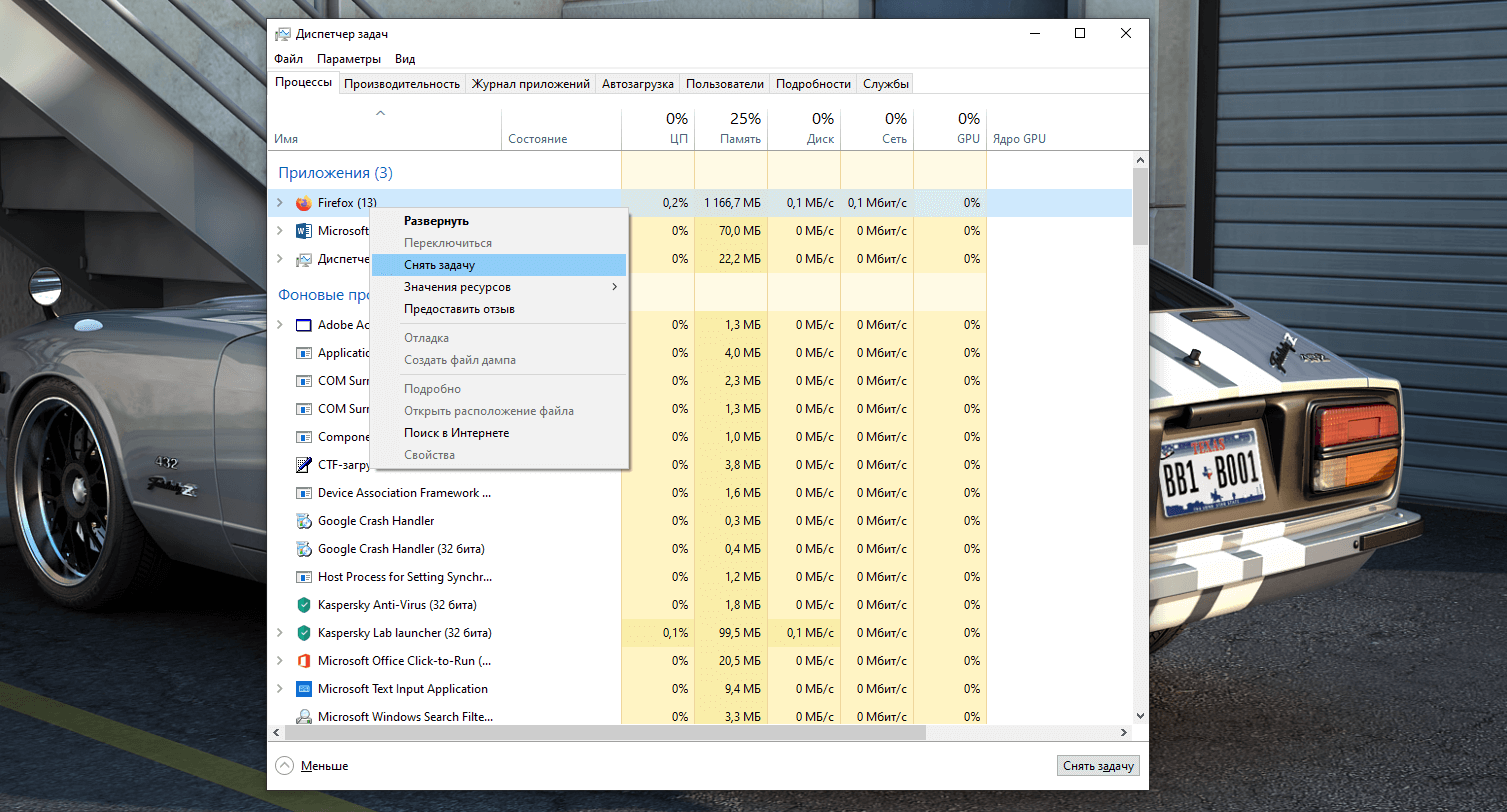Click the vertical scrollbar down arrow
This screenshot has width=1507, height=812.
1140,716
